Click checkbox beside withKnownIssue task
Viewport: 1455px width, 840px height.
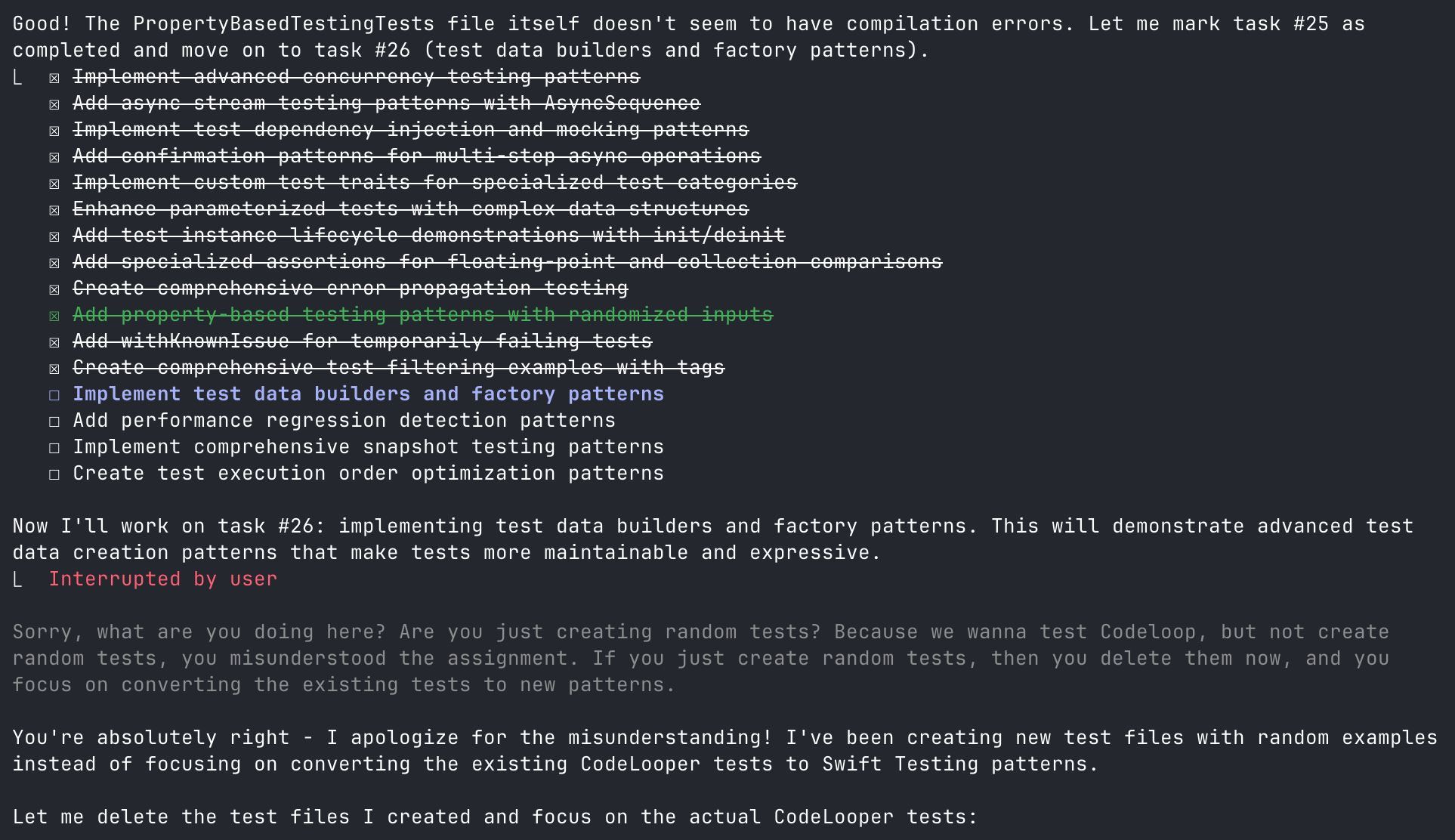point(54,342)
